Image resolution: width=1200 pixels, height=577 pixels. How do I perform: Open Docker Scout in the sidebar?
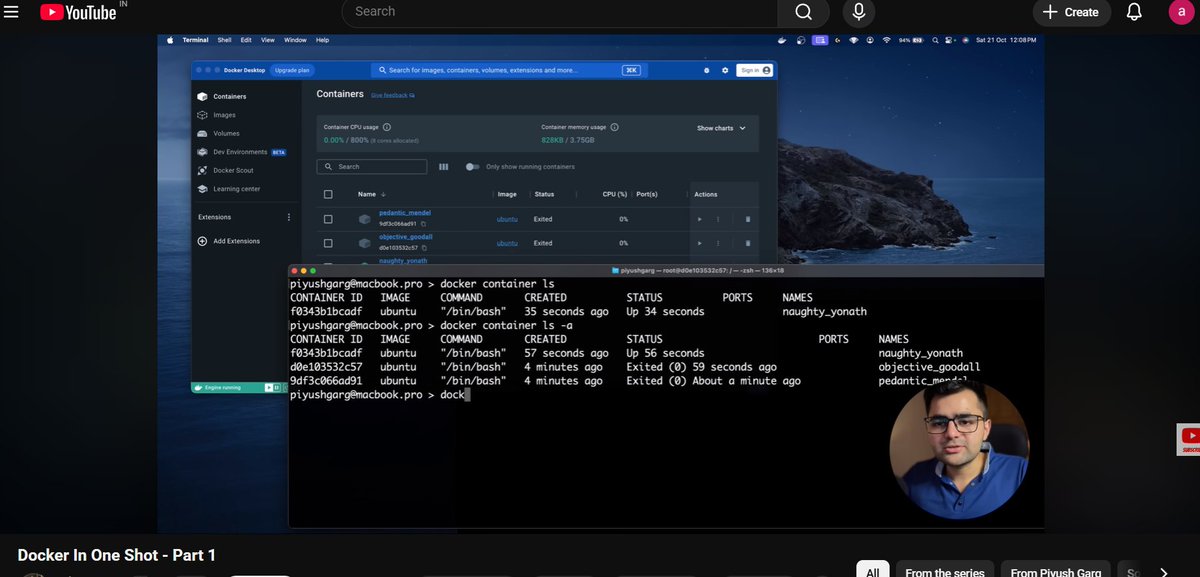225,170
